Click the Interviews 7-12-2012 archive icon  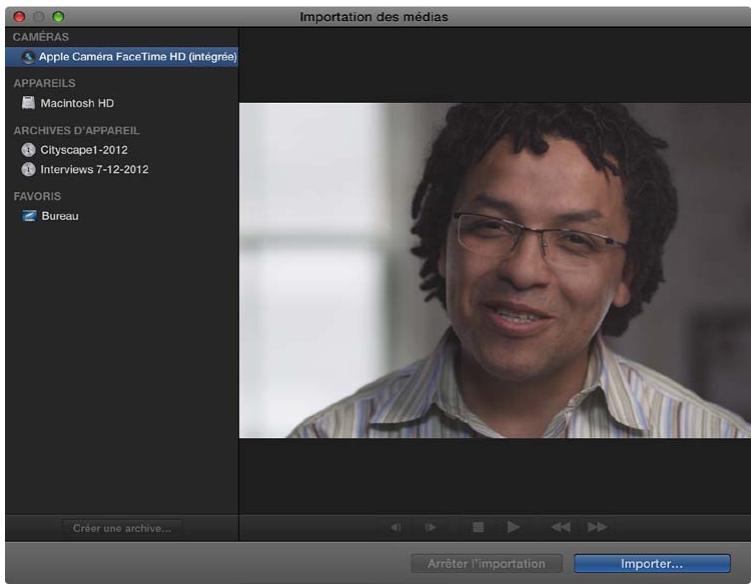coord(28,169)
